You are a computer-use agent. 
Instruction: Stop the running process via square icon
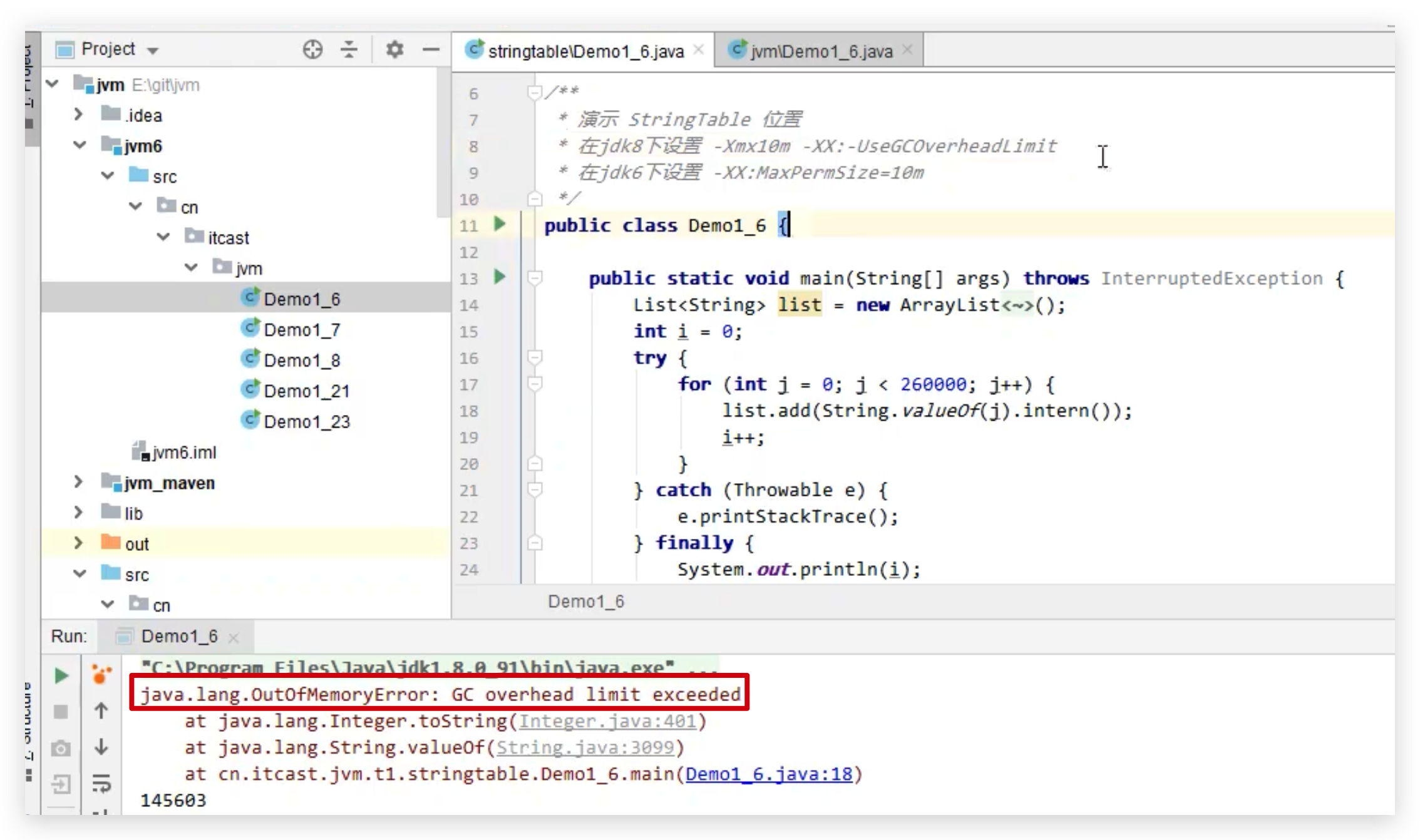pyautogui.click(x=61, y=711)
